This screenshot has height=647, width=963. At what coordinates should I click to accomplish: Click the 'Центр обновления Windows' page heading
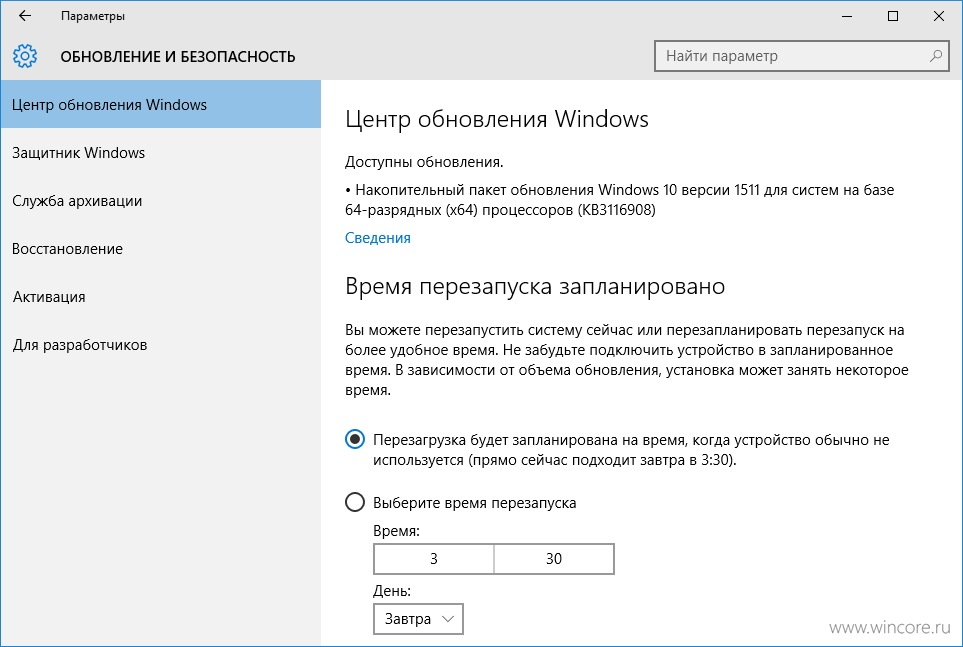496,119
